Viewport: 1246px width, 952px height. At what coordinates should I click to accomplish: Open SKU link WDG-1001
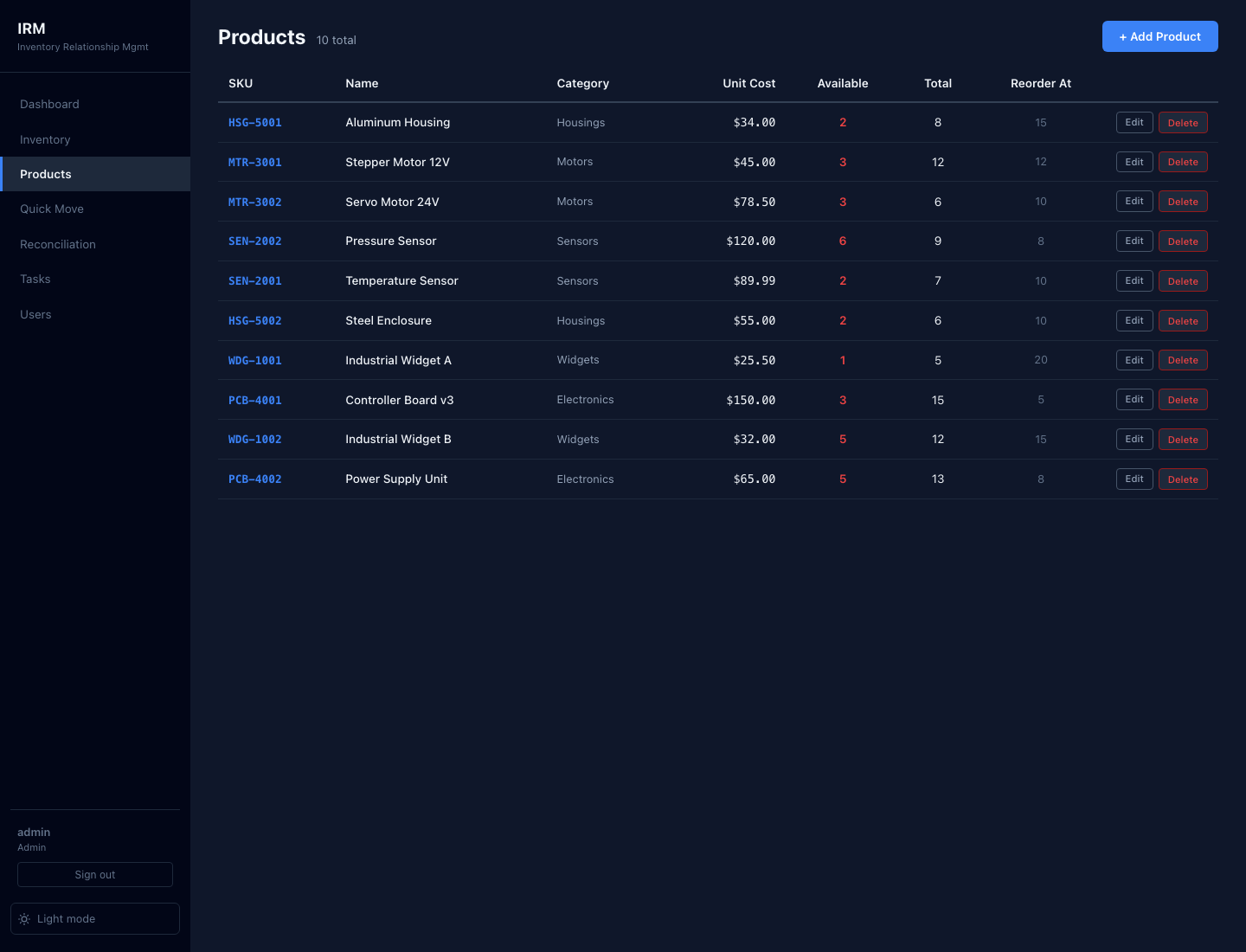click(254, 360)
